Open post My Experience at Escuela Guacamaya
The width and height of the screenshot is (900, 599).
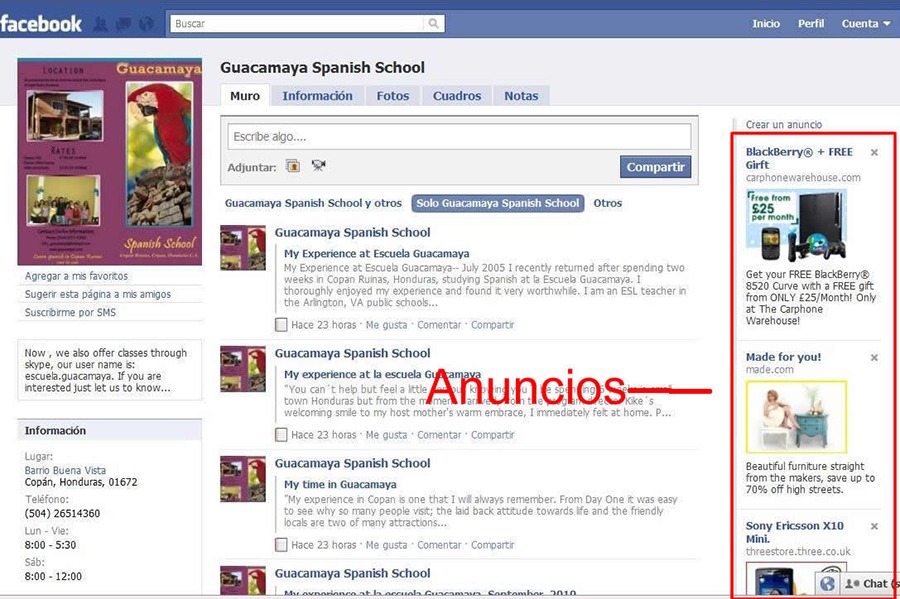pyautogui.click(x=377, y=254)
